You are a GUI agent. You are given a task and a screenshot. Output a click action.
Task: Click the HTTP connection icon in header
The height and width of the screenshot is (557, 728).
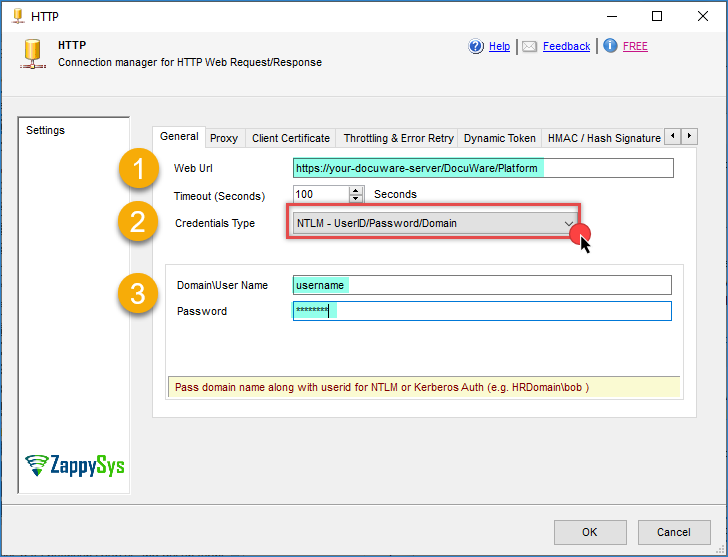point(32,53)
